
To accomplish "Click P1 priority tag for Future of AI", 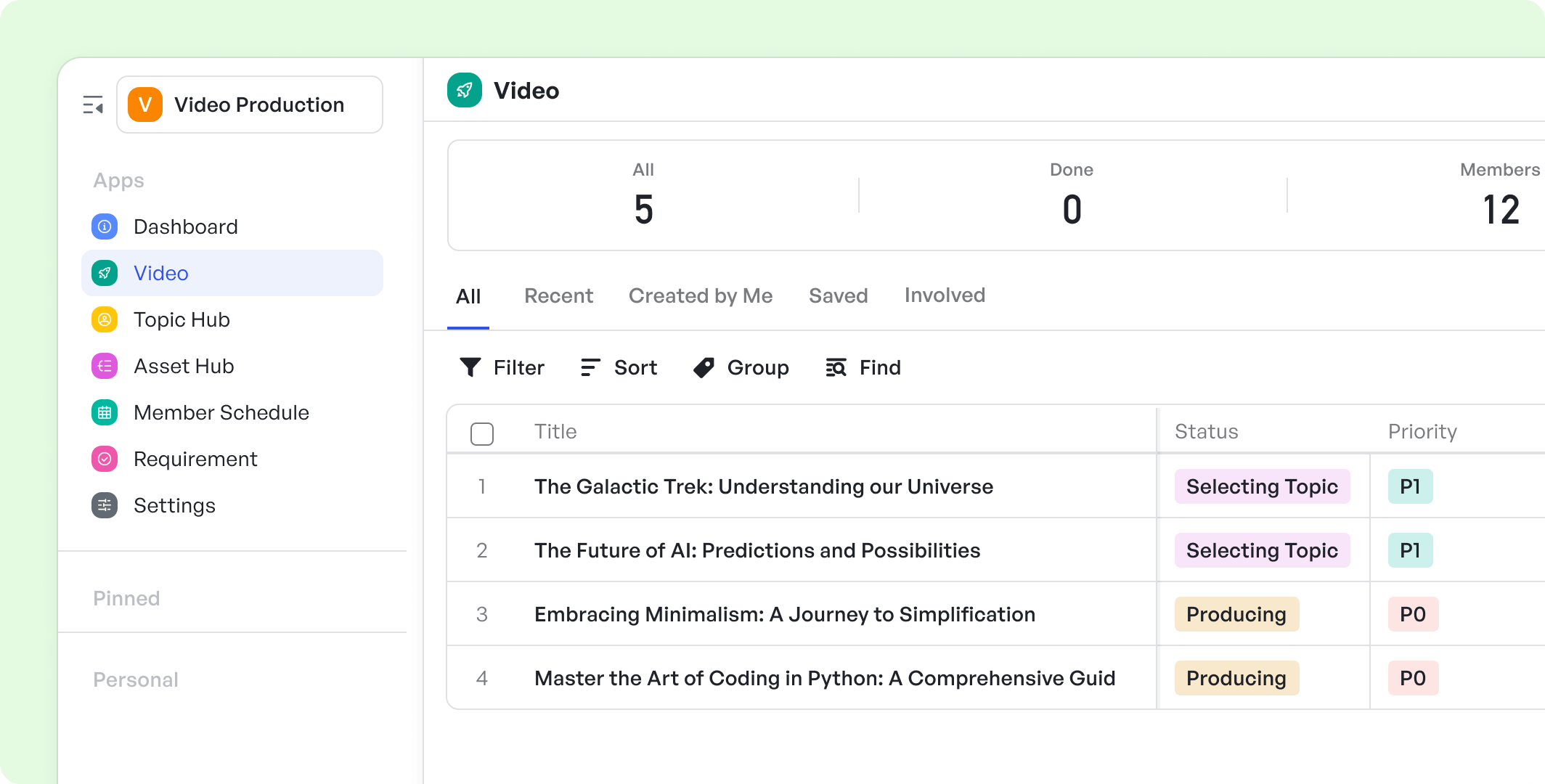I will 1410,550.
